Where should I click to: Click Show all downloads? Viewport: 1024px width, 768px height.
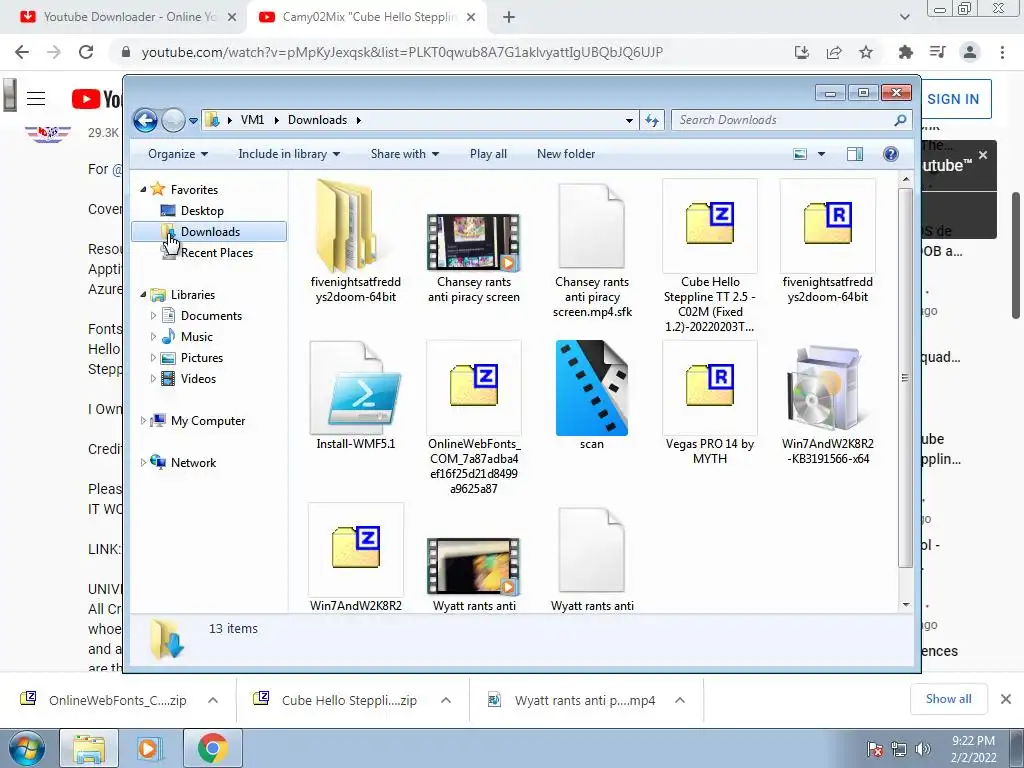(x=948, y=699)
